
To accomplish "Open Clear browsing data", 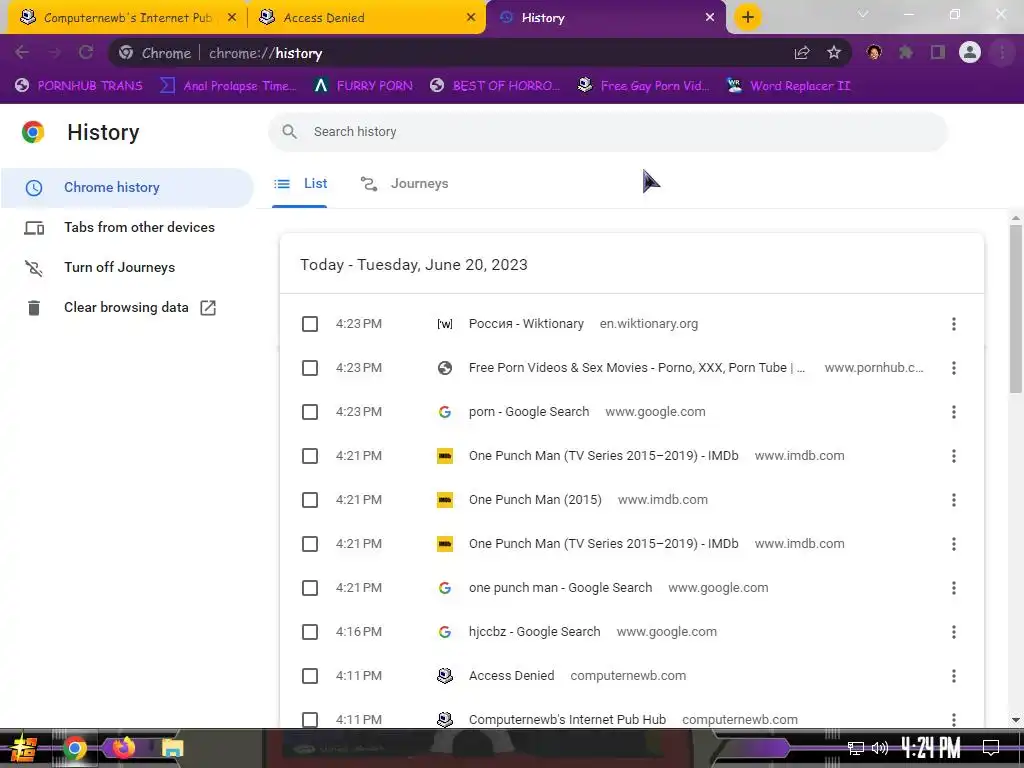I will pyautogui.click(x=127, y=308).
